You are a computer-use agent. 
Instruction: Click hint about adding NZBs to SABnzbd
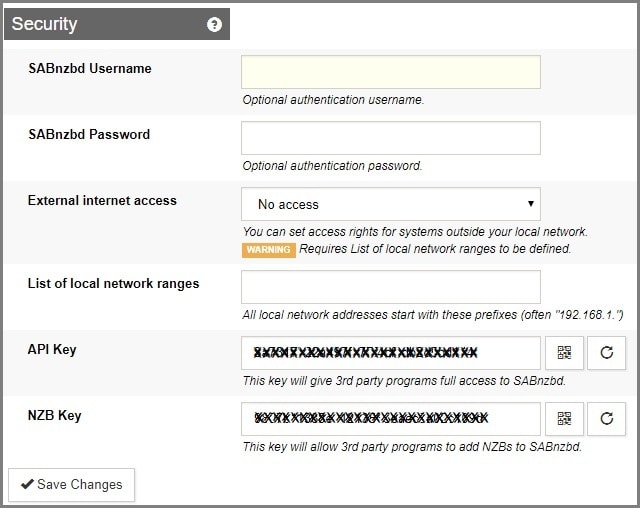[412, 447]
